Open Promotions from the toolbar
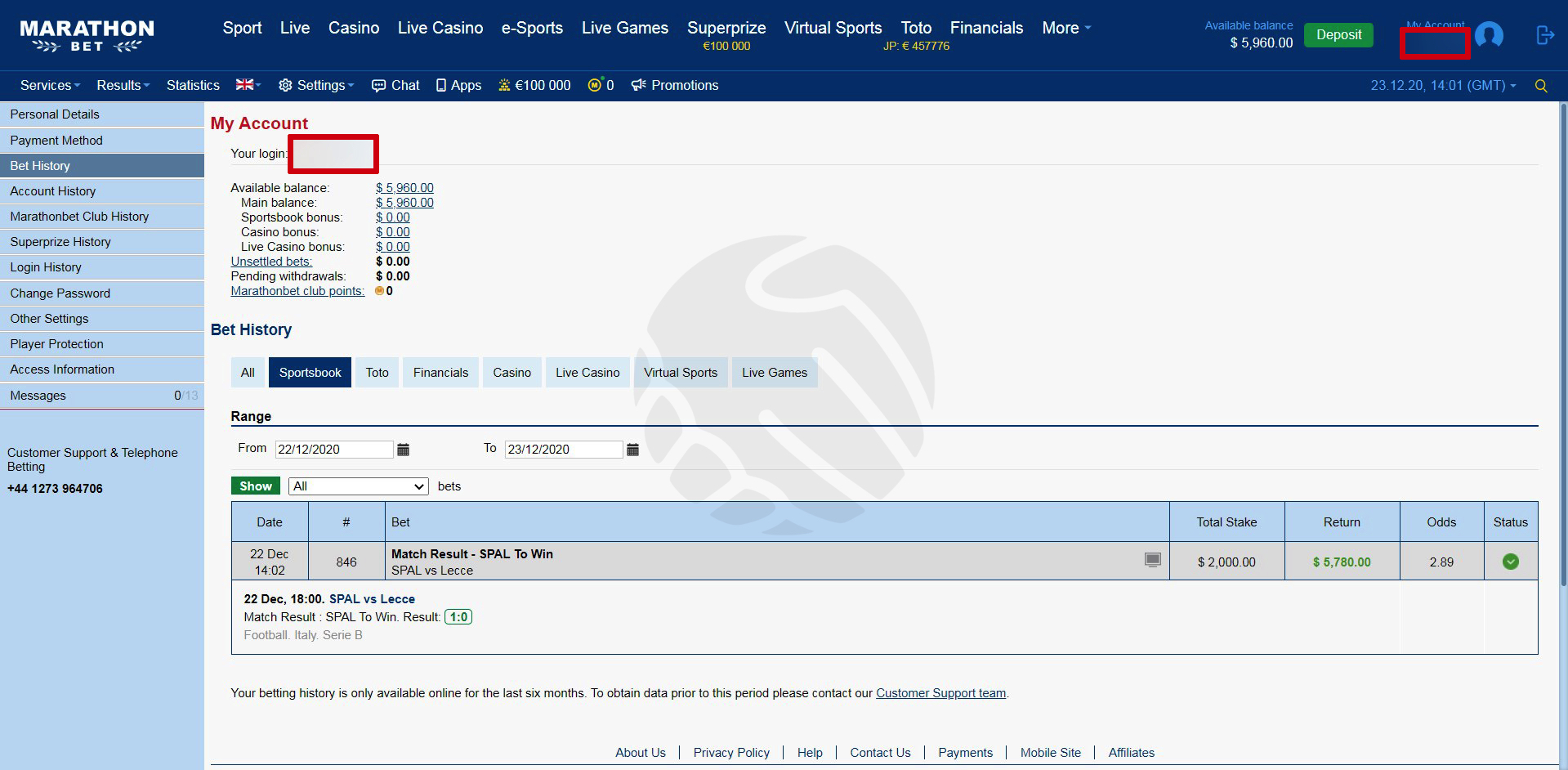Viewport: 1568px width, 770px height. pyautogui.click(x=675, y=85)
